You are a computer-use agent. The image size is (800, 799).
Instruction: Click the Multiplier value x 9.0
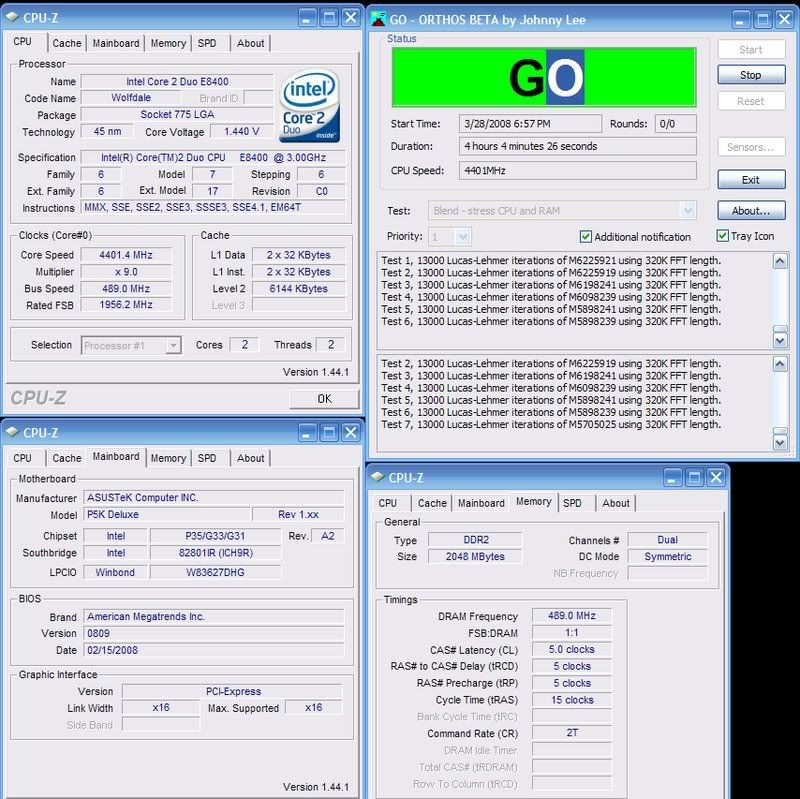126,271
